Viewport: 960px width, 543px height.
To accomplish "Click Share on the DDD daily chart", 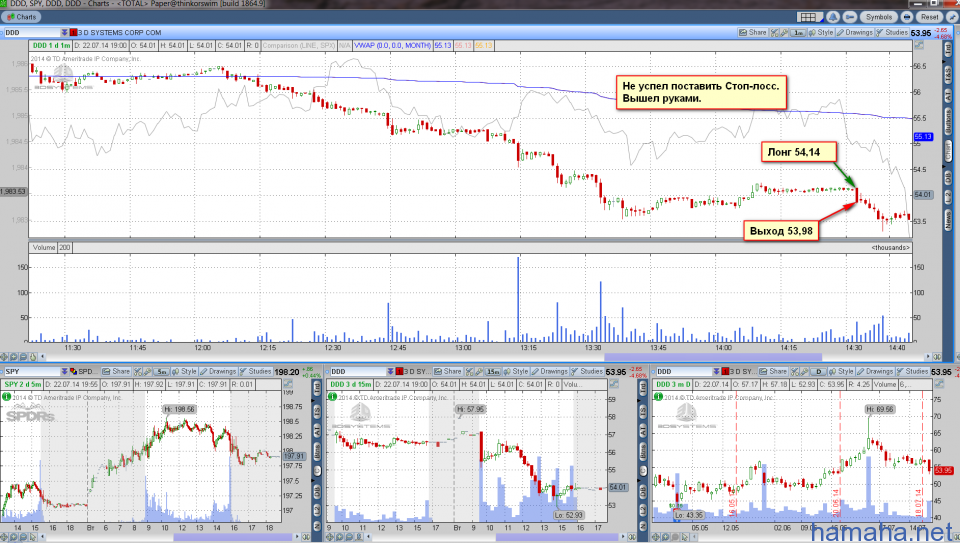I will pos(774,371).
